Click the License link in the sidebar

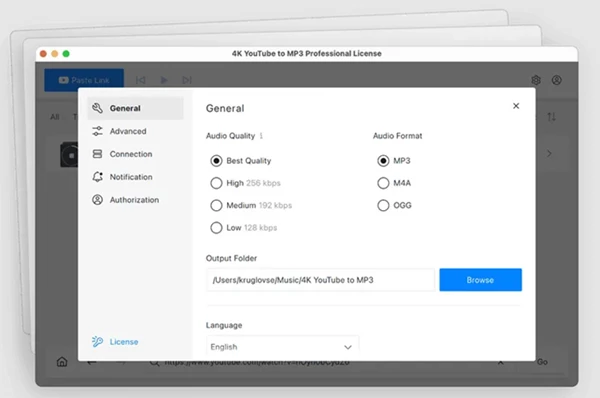point(124,342)
